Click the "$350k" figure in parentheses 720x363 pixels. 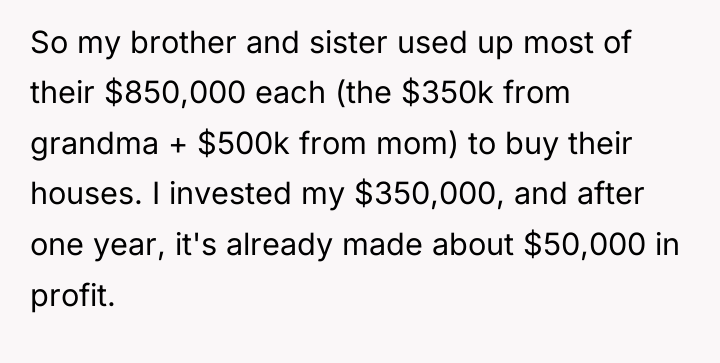[x=448, y=93]
